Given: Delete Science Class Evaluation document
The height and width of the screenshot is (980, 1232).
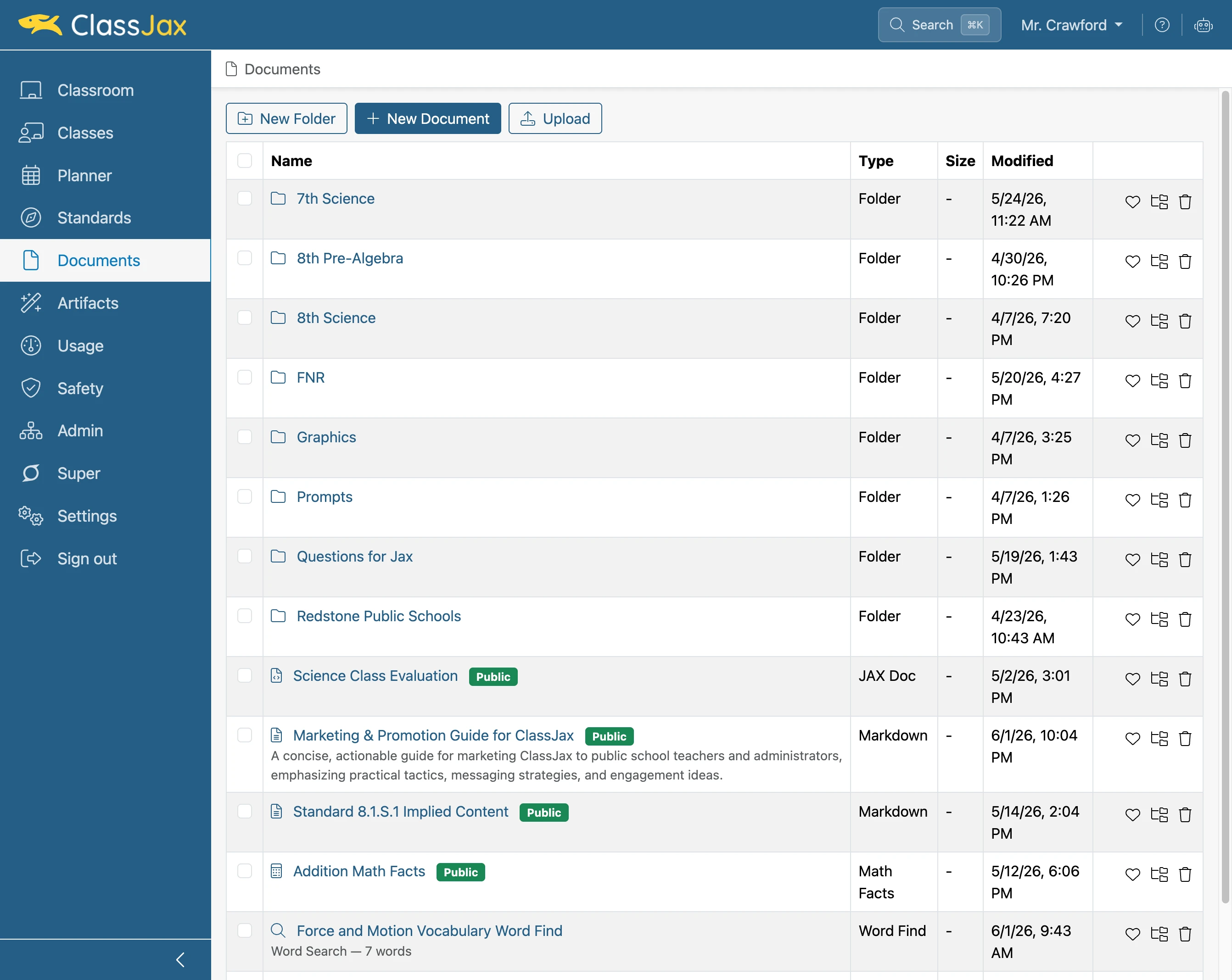Looking at the screenshot, I should [1185, 679].
